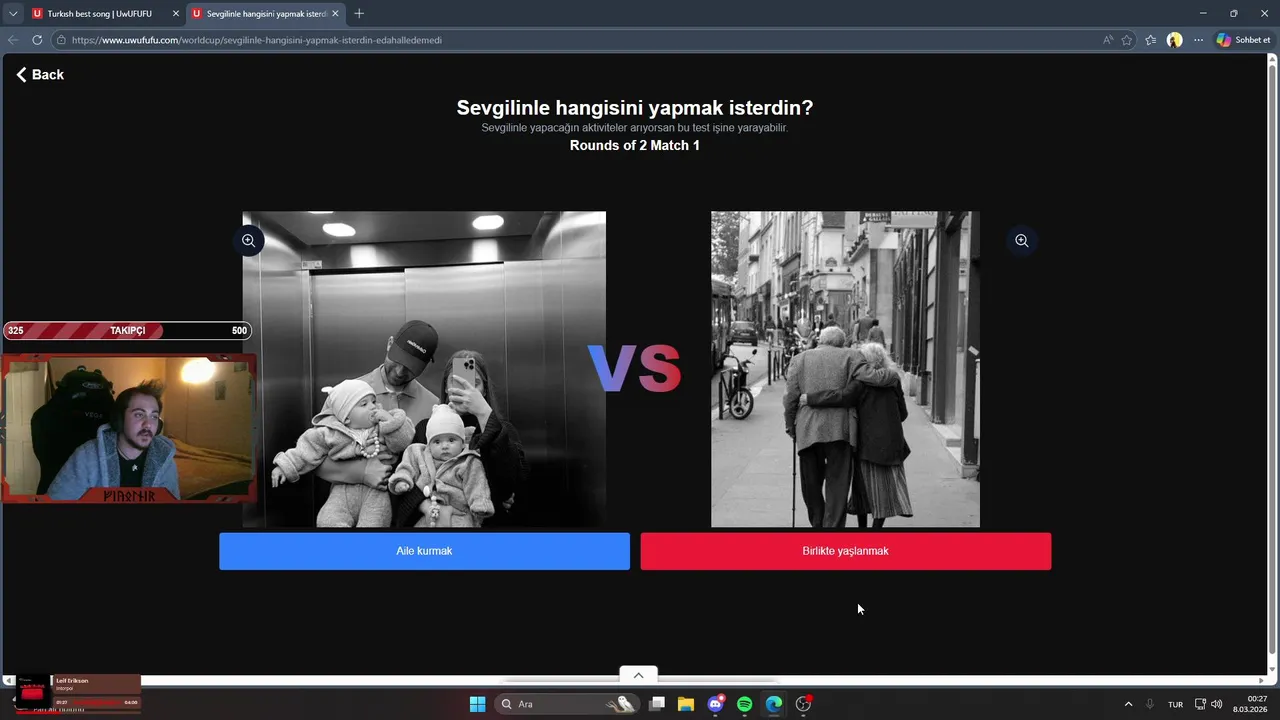
Task: Open Read aloud in address bar
Action: 1107,40
